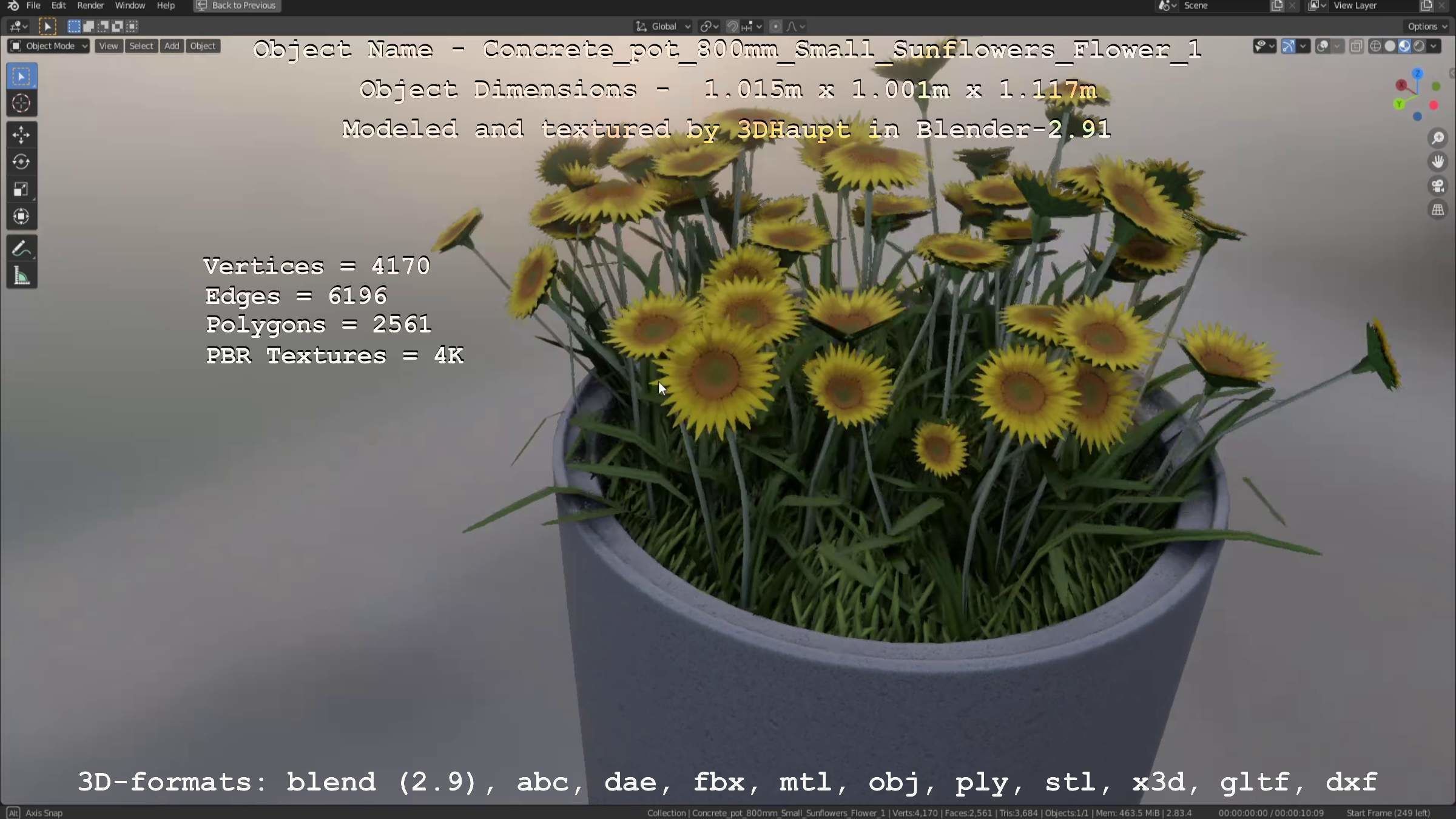Toggle perspective/orthographic grid icon
Viewport: 1456px width, 819px height.
coord(1438,210)
